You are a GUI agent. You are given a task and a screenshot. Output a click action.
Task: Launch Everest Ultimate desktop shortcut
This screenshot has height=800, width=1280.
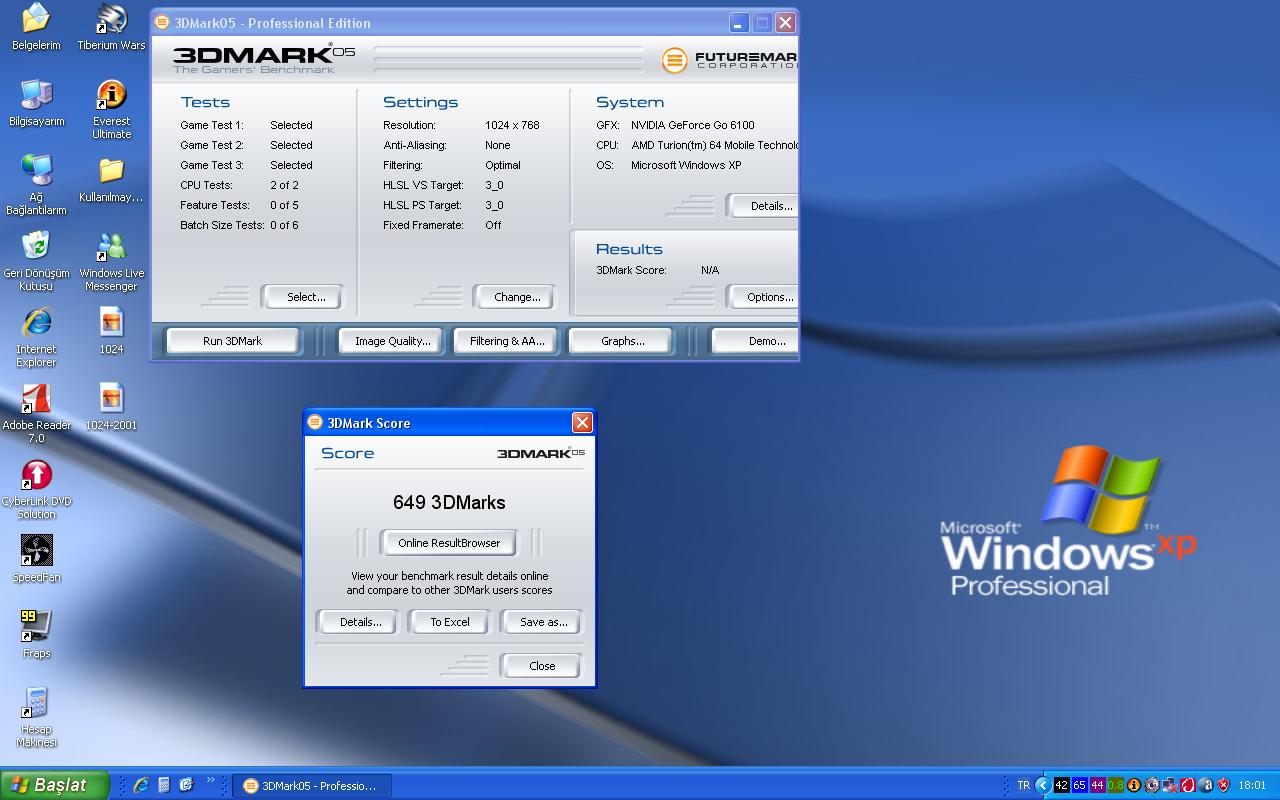(111, 108)
